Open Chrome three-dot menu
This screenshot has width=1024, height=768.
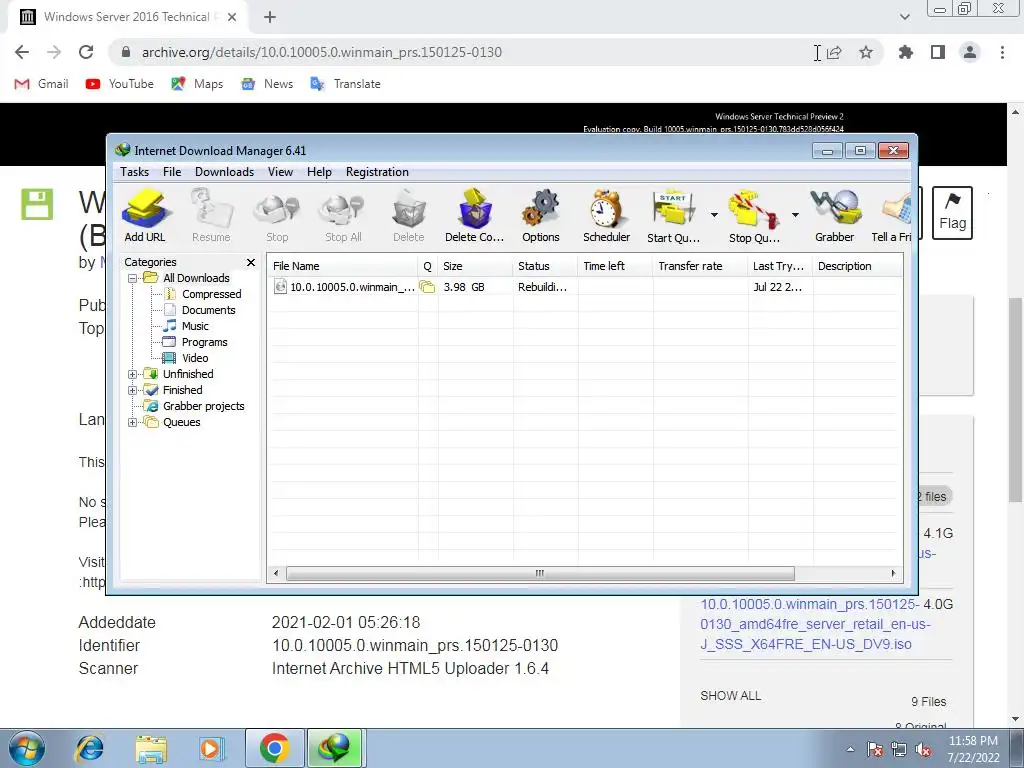[x=1002, y=52]
